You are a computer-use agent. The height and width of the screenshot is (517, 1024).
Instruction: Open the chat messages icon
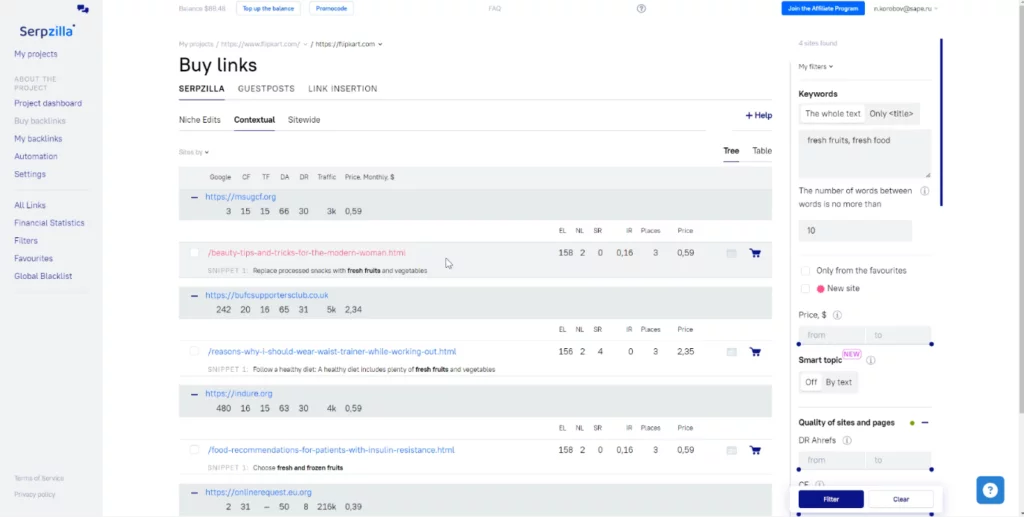(82, 9)
